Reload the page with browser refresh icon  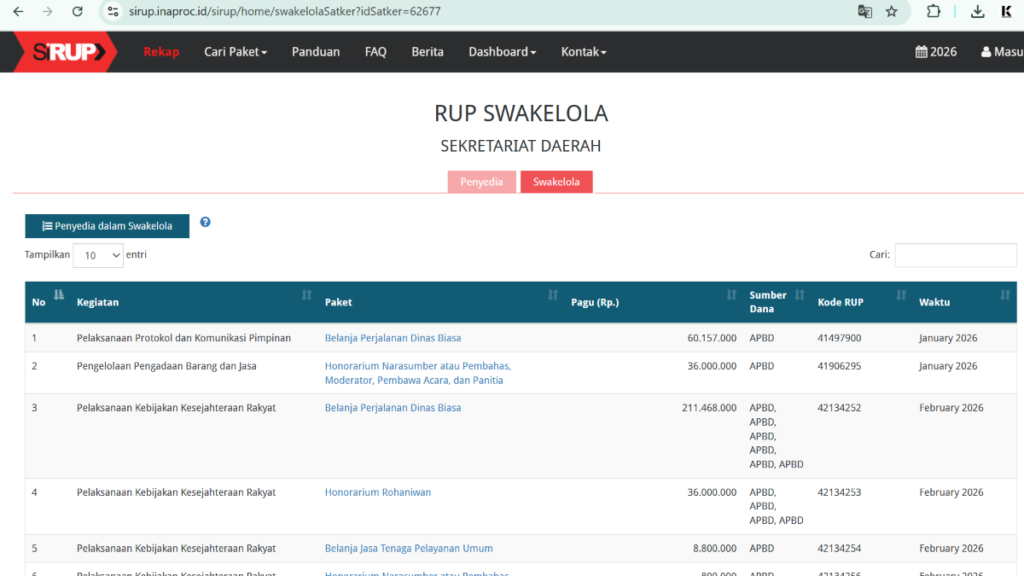click(78, 12)
